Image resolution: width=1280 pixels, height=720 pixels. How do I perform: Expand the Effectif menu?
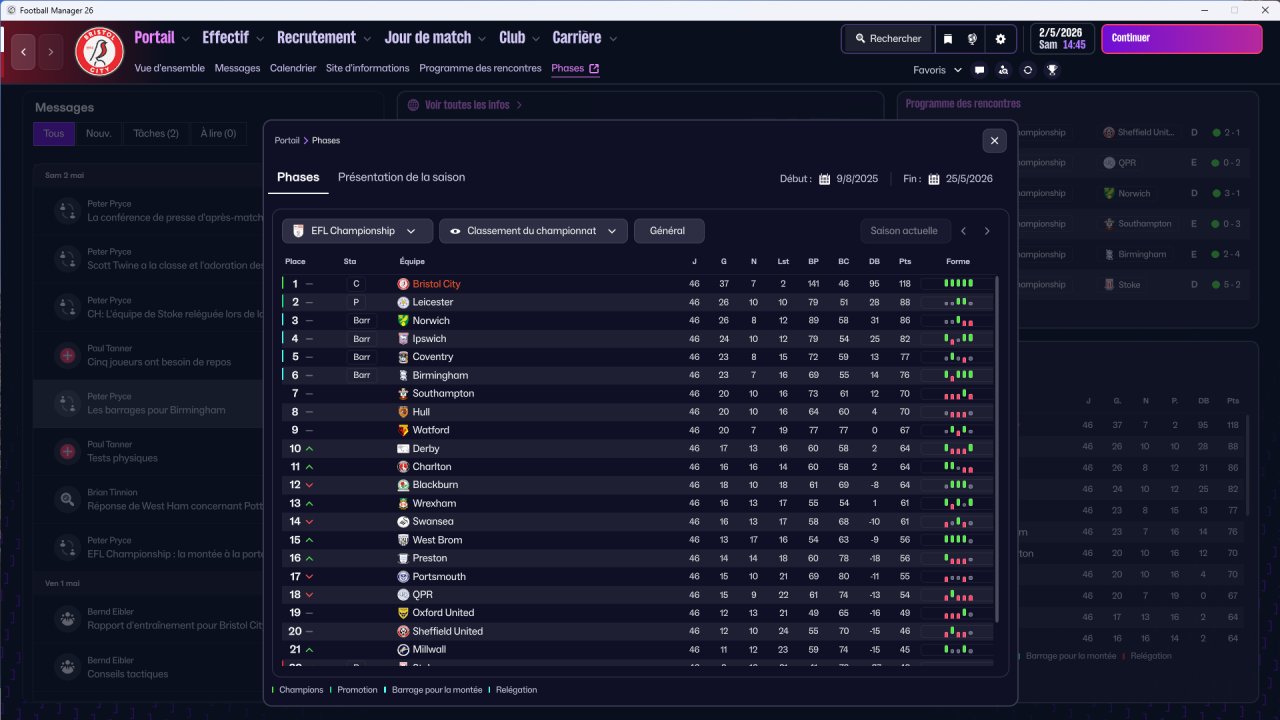(233, 38)
